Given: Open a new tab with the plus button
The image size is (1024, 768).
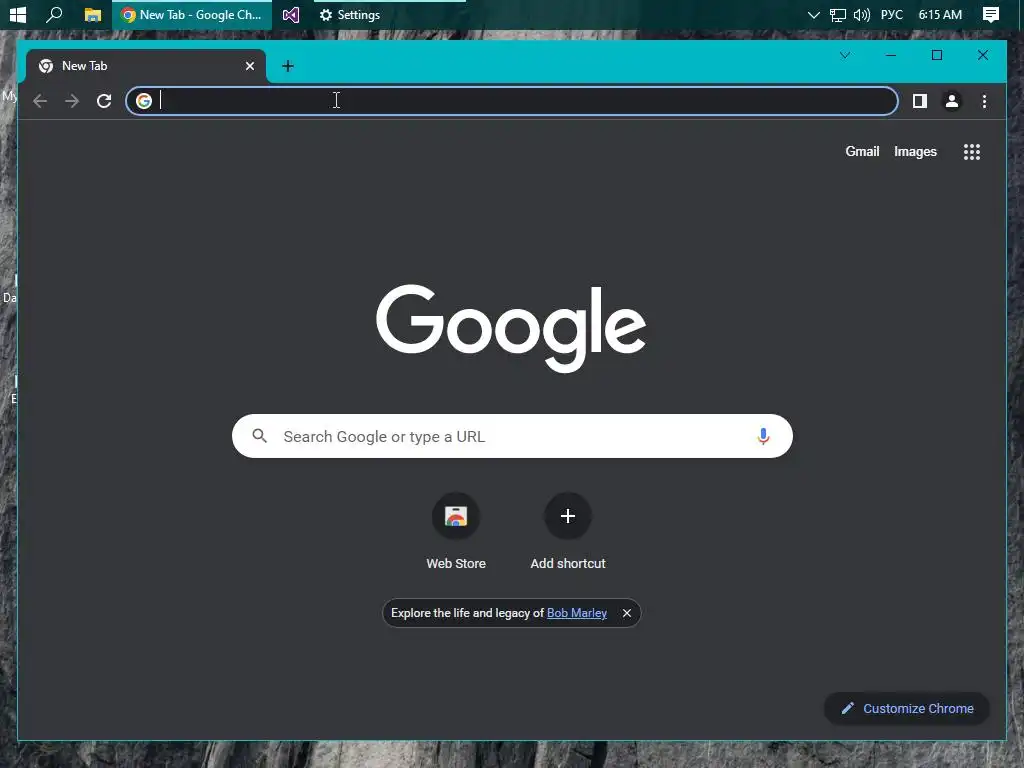Looking at the screenshot, I should coord(288,66).
